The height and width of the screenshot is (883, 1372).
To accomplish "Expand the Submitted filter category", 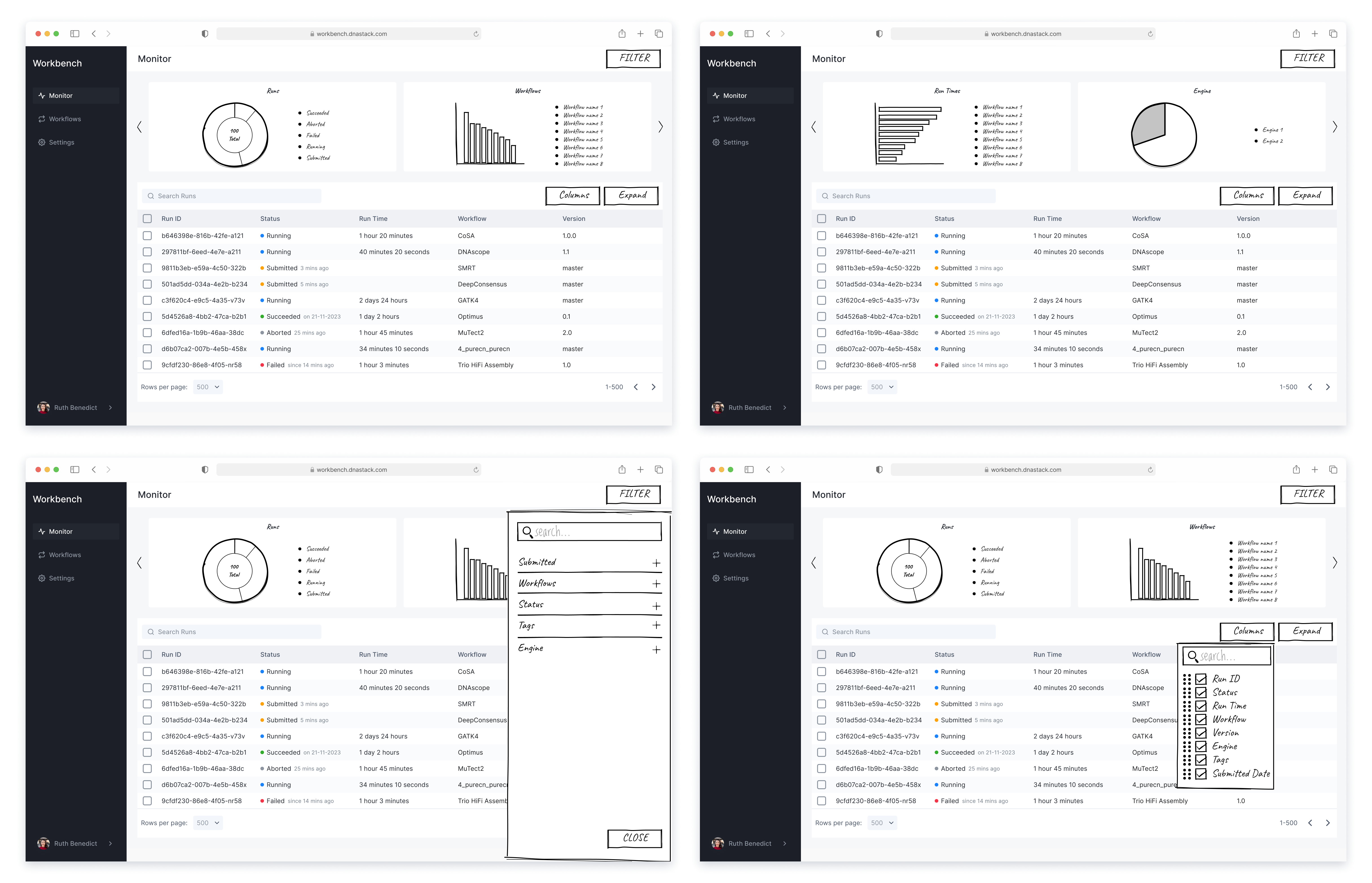I will point(656,563).
